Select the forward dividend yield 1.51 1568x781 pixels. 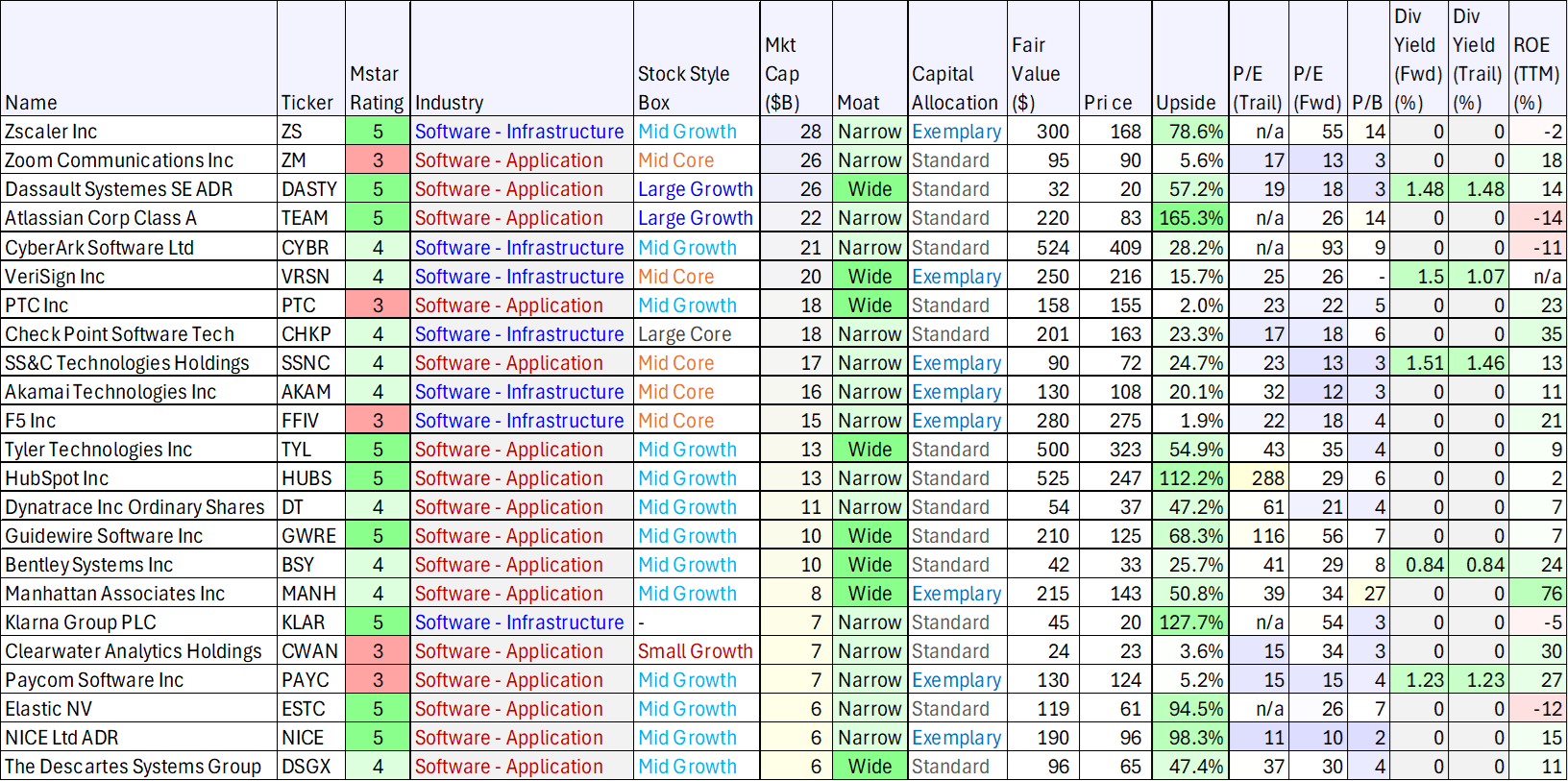(1419, 362)
